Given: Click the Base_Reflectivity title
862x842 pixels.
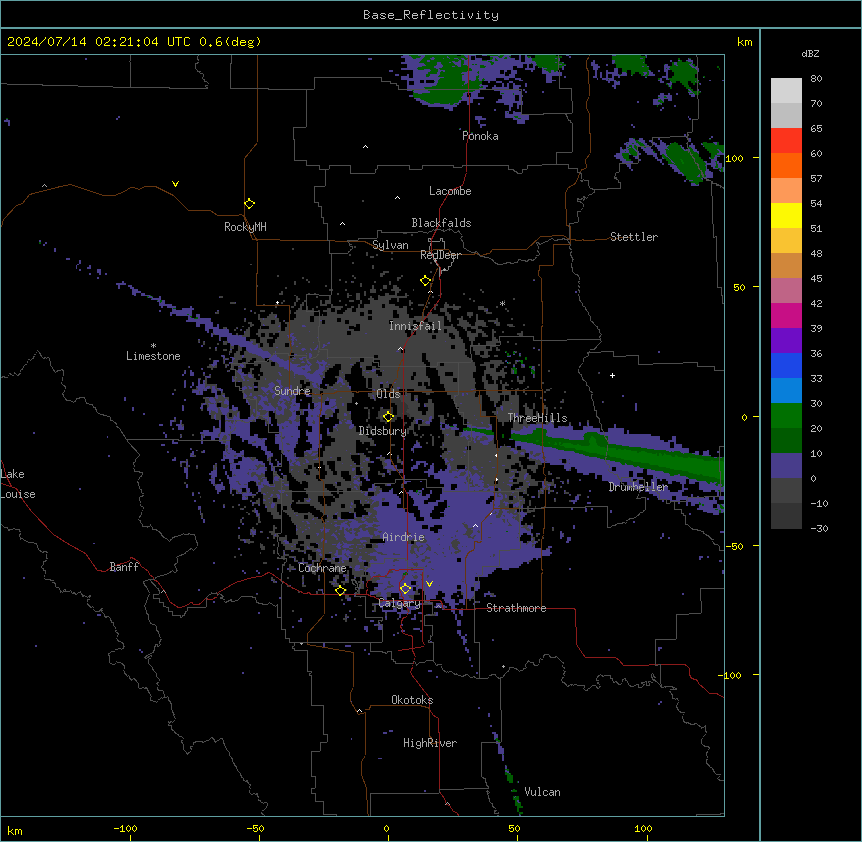Looking at the screenshot, I should (x=431, y=15).
